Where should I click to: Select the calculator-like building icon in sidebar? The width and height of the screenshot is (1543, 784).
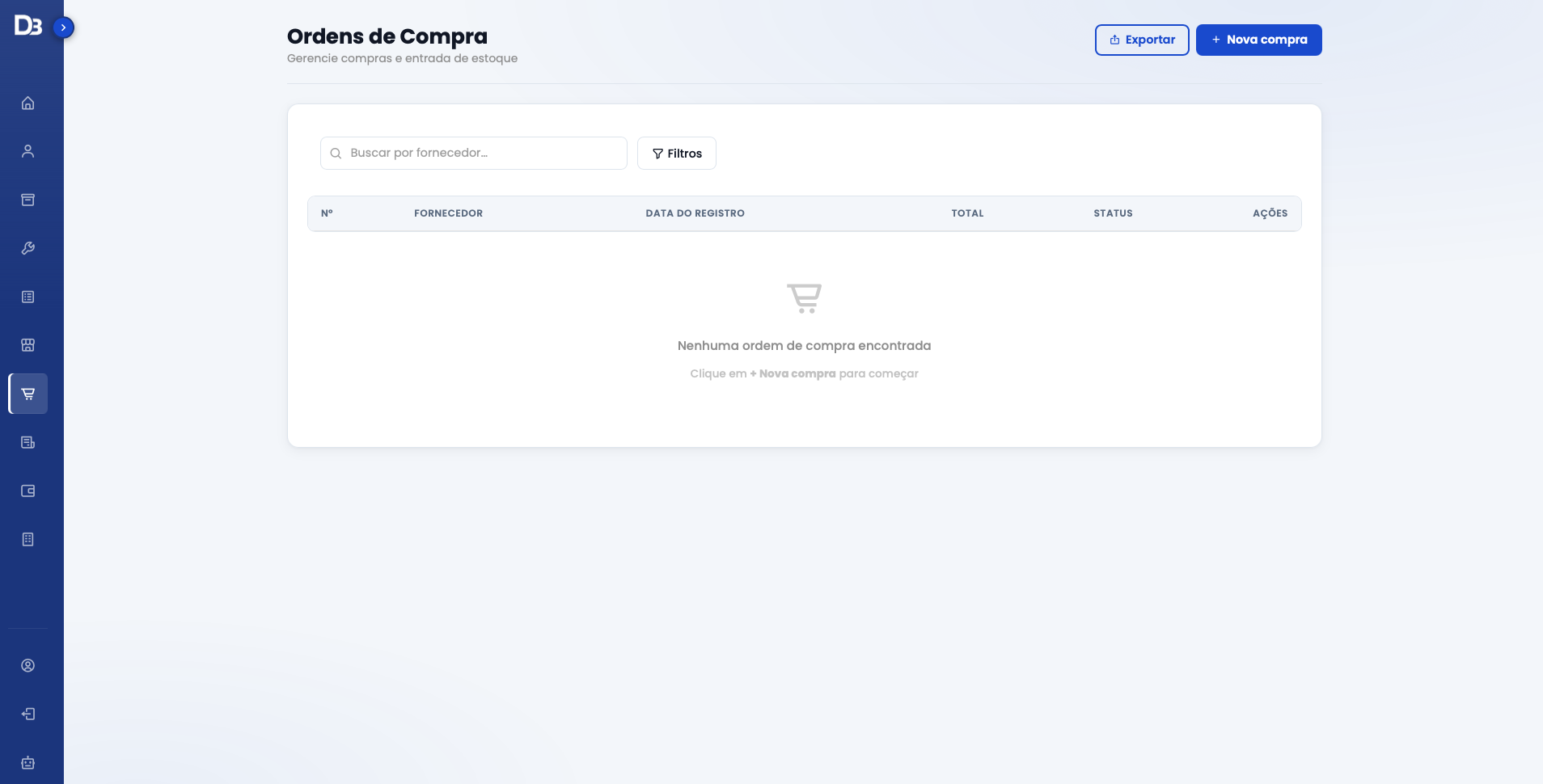(27, 539)
